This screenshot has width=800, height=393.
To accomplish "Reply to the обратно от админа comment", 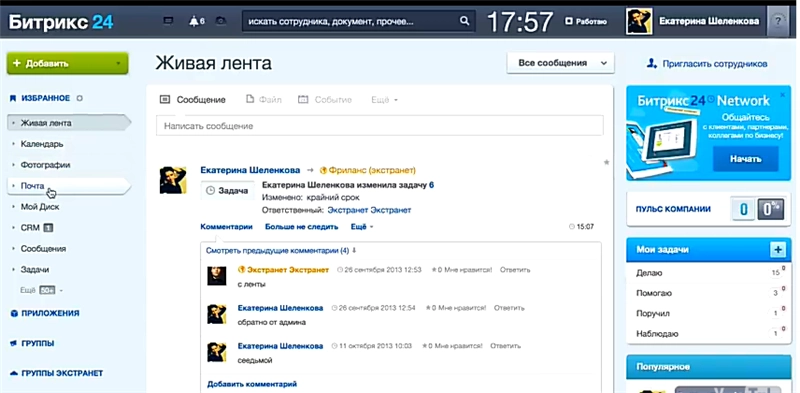I will [509, 308].
